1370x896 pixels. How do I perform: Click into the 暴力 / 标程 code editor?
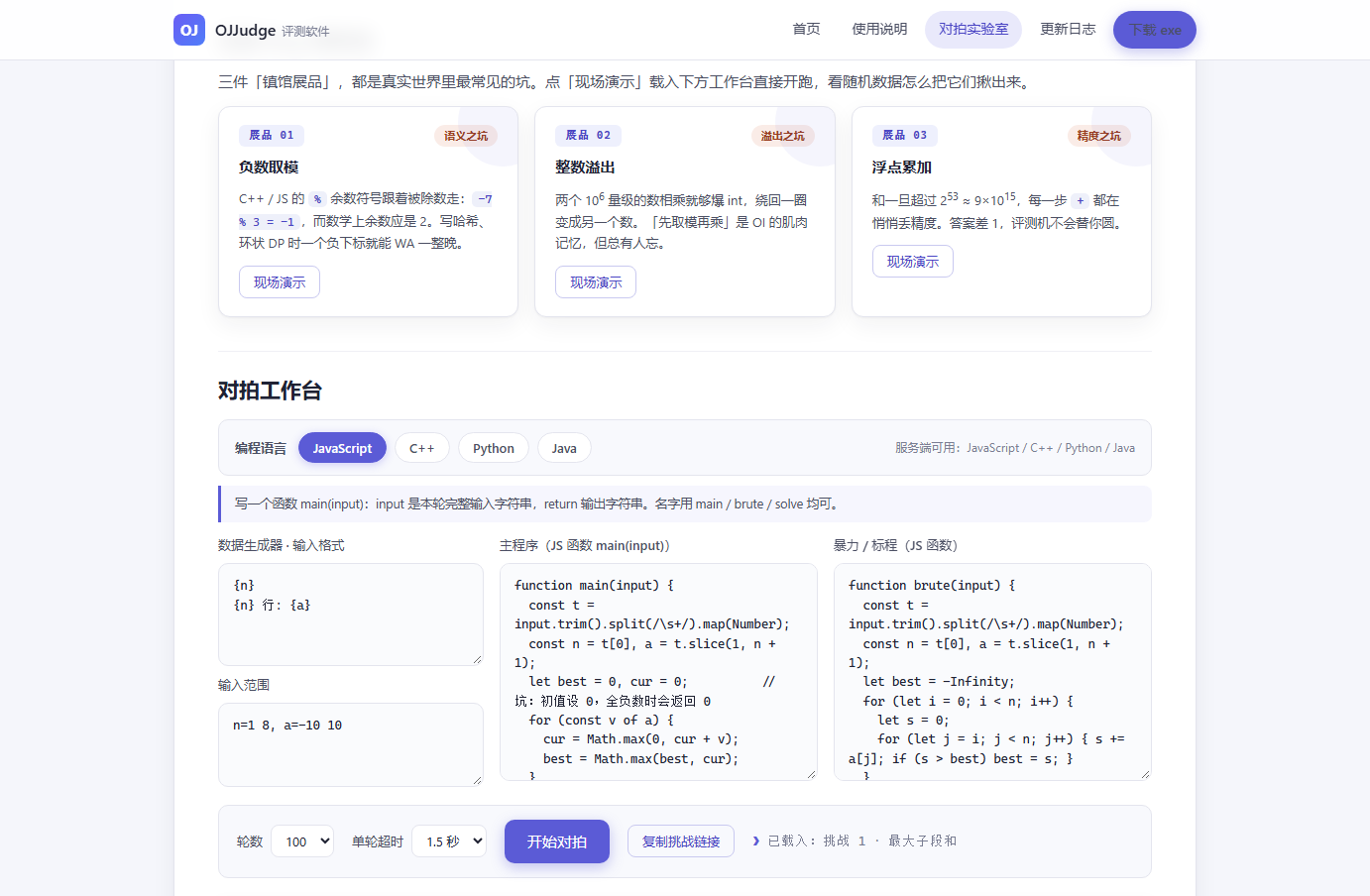pyautogui.click(x=992, y=672)
